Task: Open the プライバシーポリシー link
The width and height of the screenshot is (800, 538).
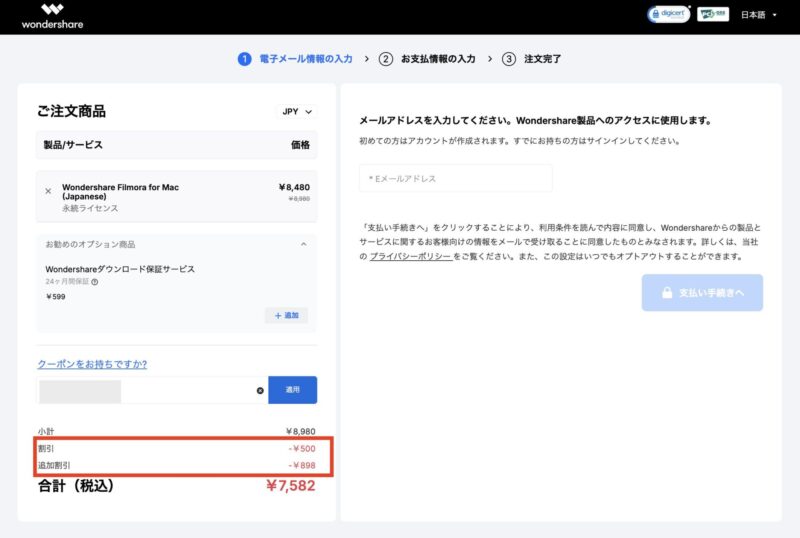Action: [x=410, y=257]
